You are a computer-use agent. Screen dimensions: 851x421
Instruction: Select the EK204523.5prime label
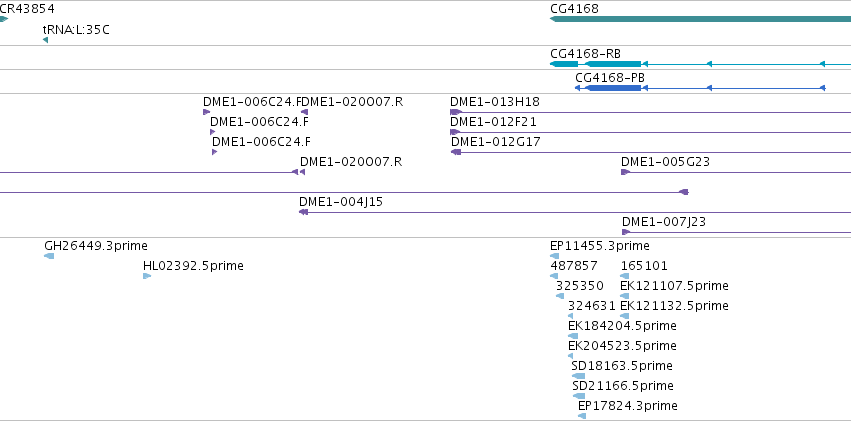pyautogui.click(x=623, y=346)
